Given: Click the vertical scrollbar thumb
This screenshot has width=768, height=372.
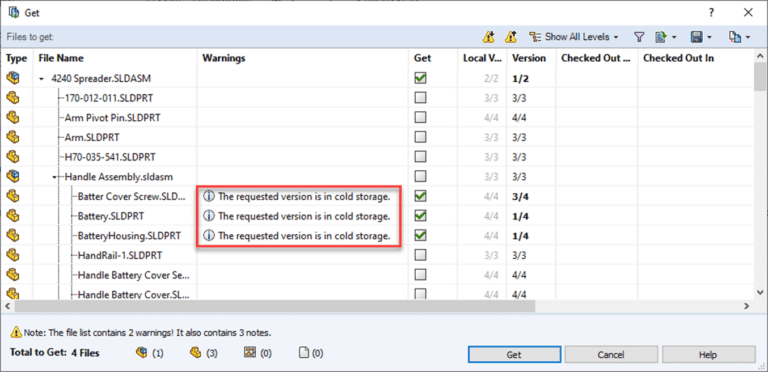Looking at the screenshot, I should [760, 76].
